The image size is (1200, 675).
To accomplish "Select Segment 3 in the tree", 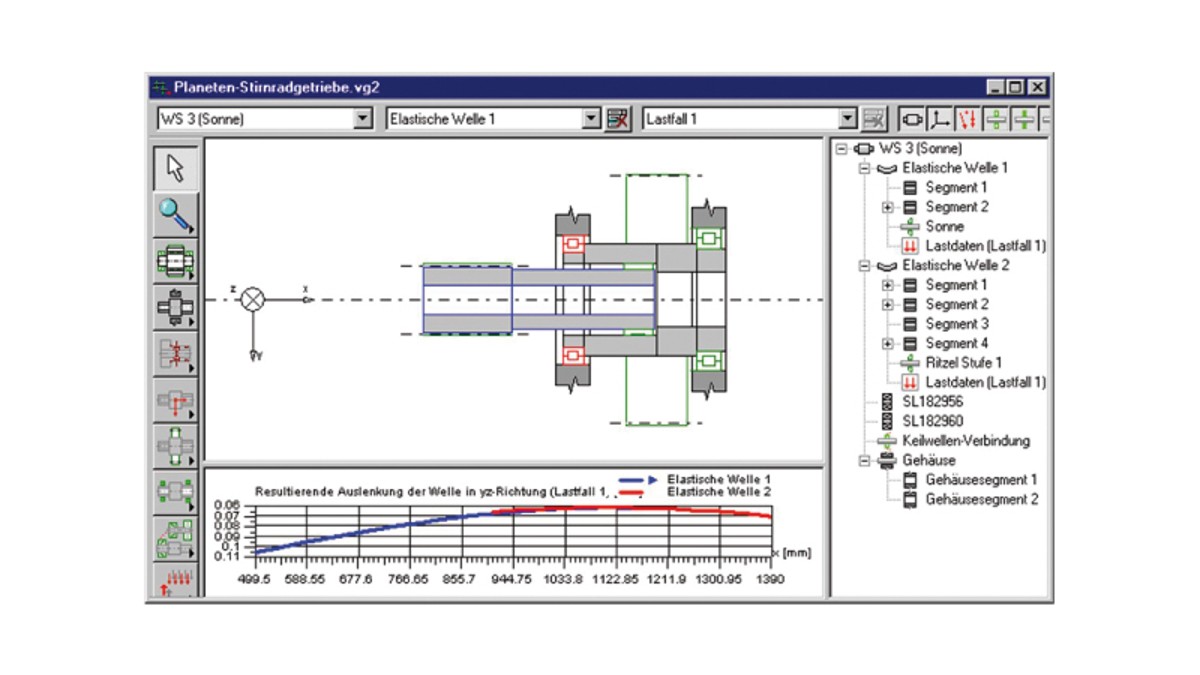I will (957, 324).
